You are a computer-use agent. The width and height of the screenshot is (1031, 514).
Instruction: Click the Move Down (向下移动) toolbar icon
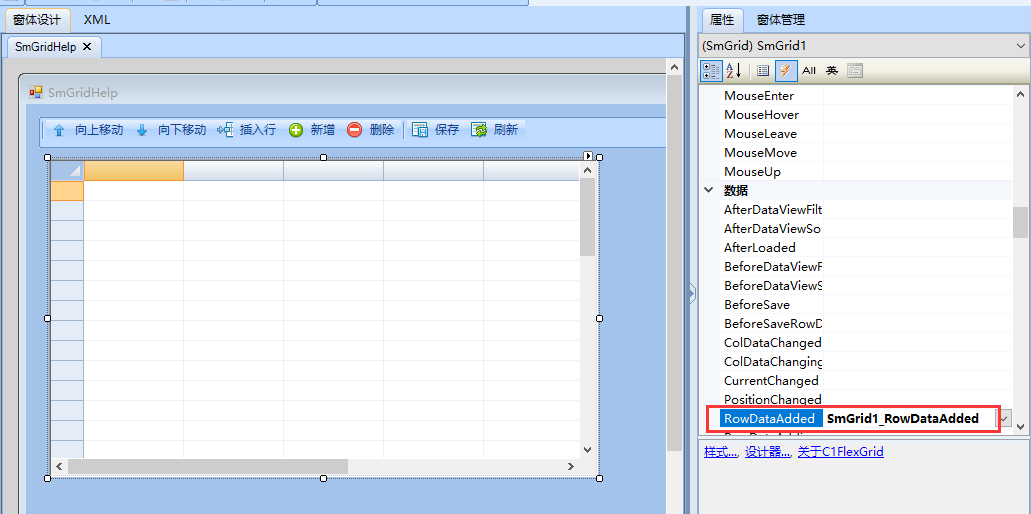click(141, 130)
